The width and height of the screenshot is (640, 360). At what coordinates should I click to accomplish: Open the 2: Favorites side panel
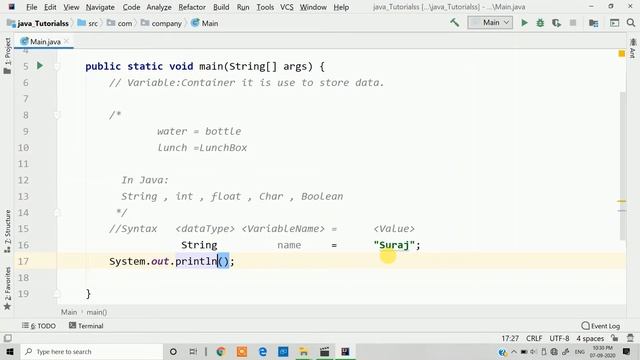(x=7, y=288)
